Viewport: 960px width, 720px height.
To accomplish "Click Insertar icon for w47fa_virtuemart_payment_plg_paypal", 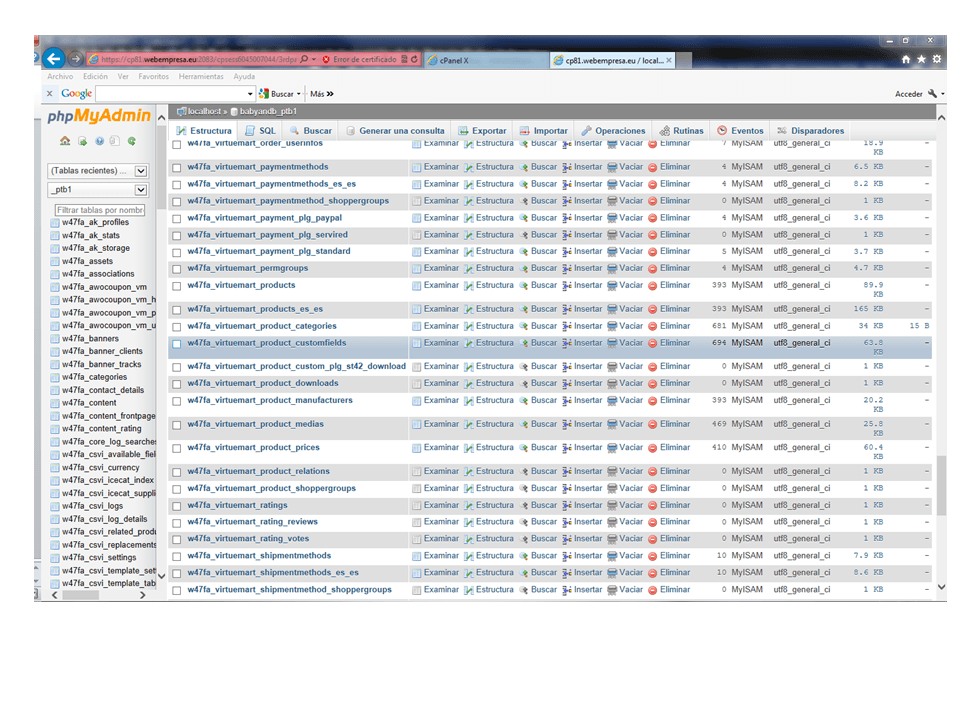I will 567,219.
